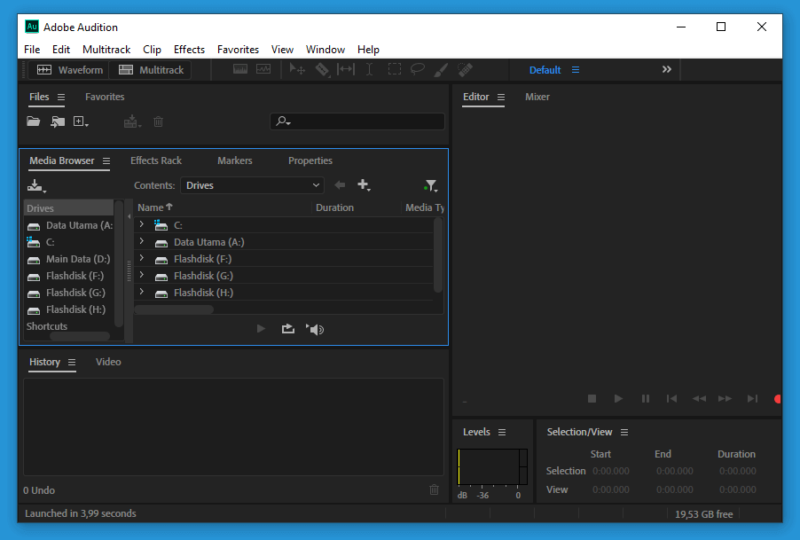Select the Paintbrush Selection tool
This screenshot has height=540, width=800.
point(441,70)
